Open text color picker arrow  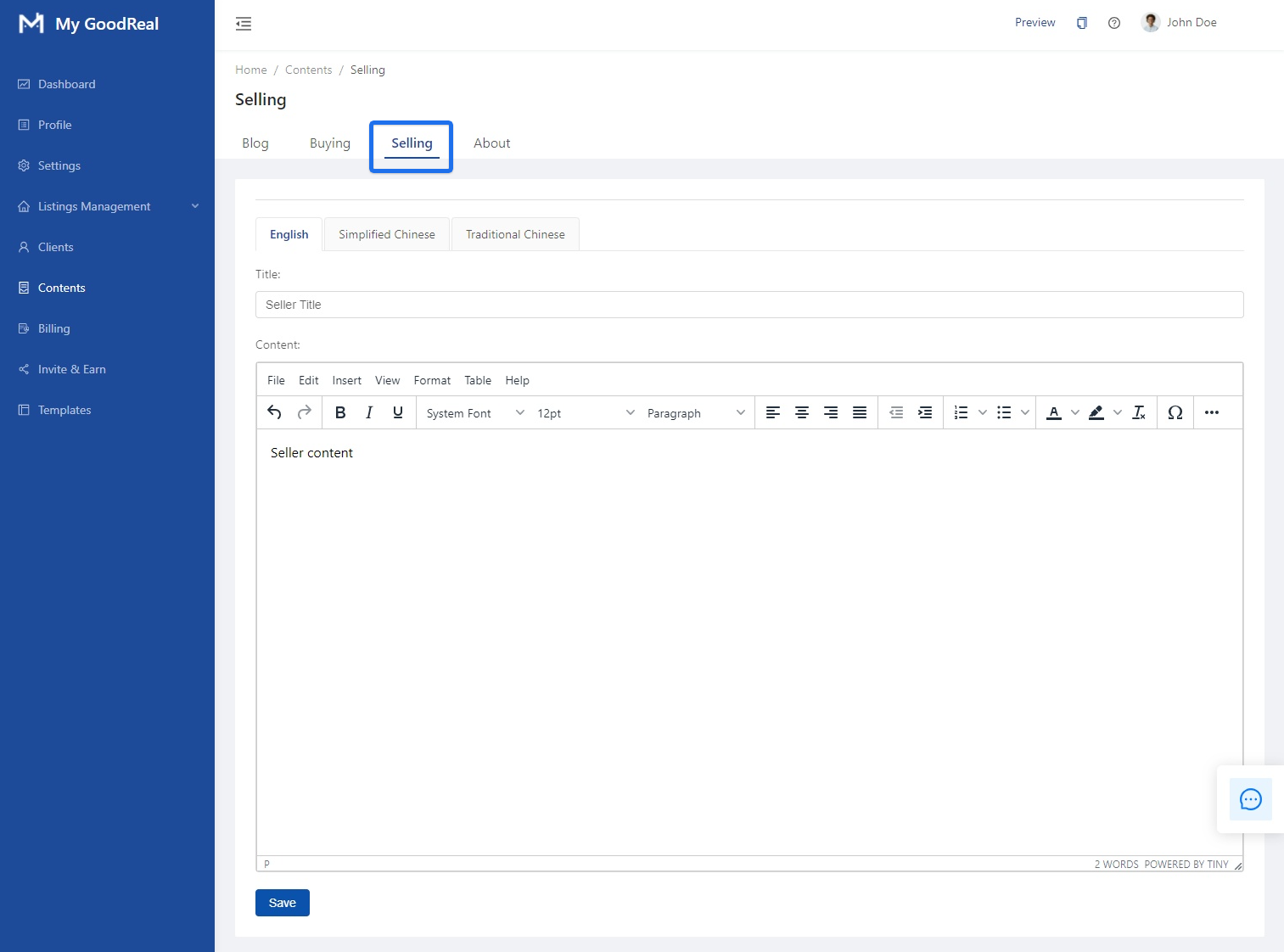pyautogui.click(x=1075, y=412)
